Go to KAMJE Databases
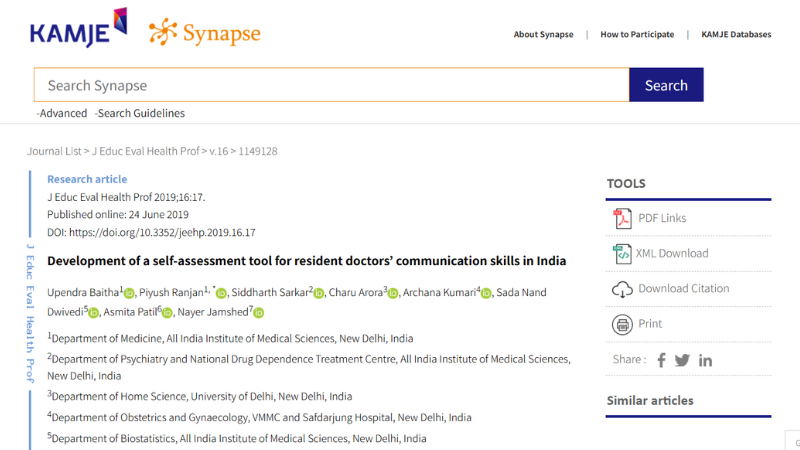This screenshot has height=450, width=800. click(x=736, y=35)
